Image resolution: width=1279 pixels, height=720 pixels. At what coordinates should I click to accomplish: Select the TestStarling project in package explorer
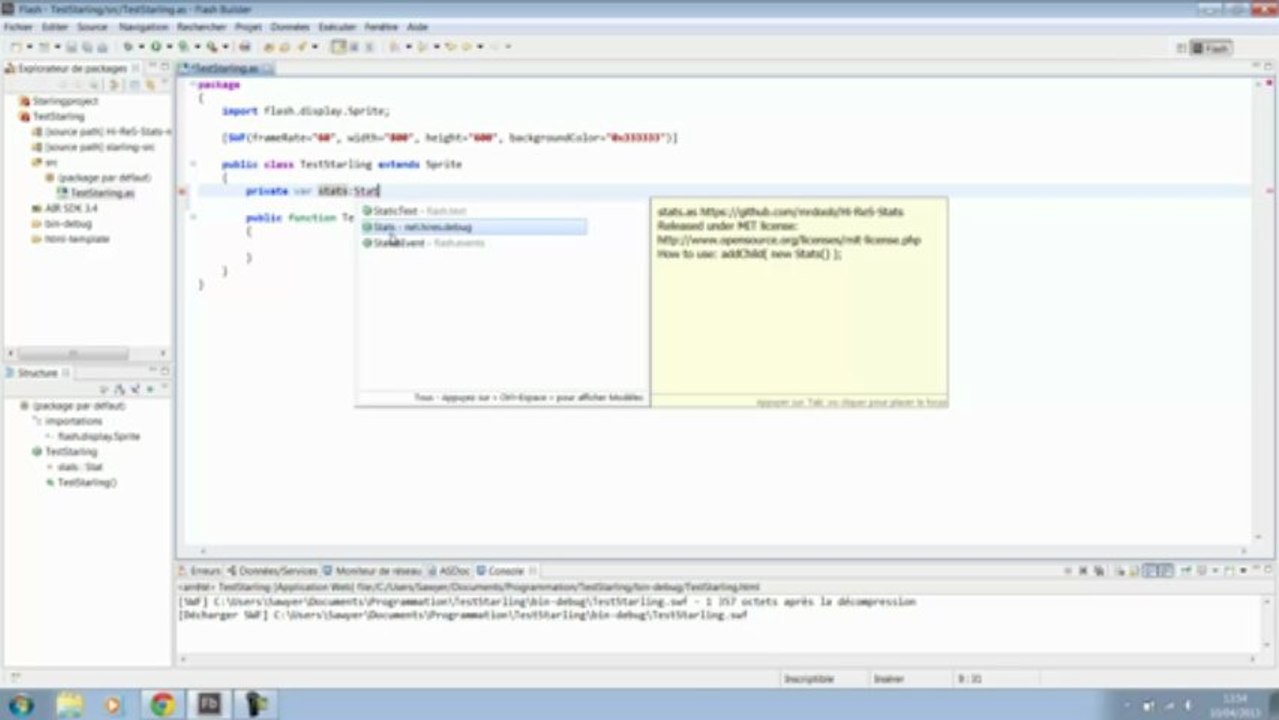click(53, 116)
